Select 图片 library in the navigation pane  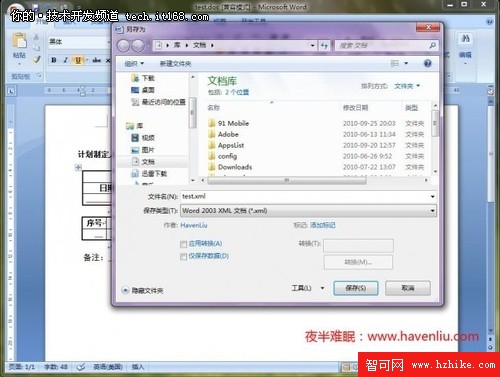coord(143,150)
